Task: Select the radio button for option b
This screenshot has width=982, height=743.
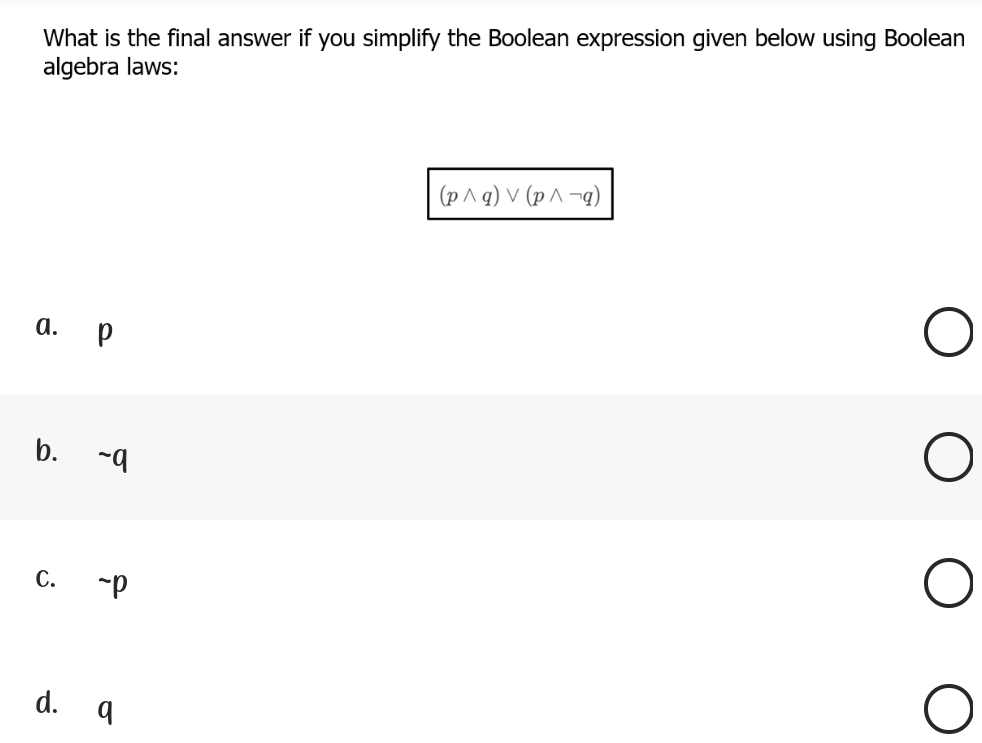Action: pos(947,457)
